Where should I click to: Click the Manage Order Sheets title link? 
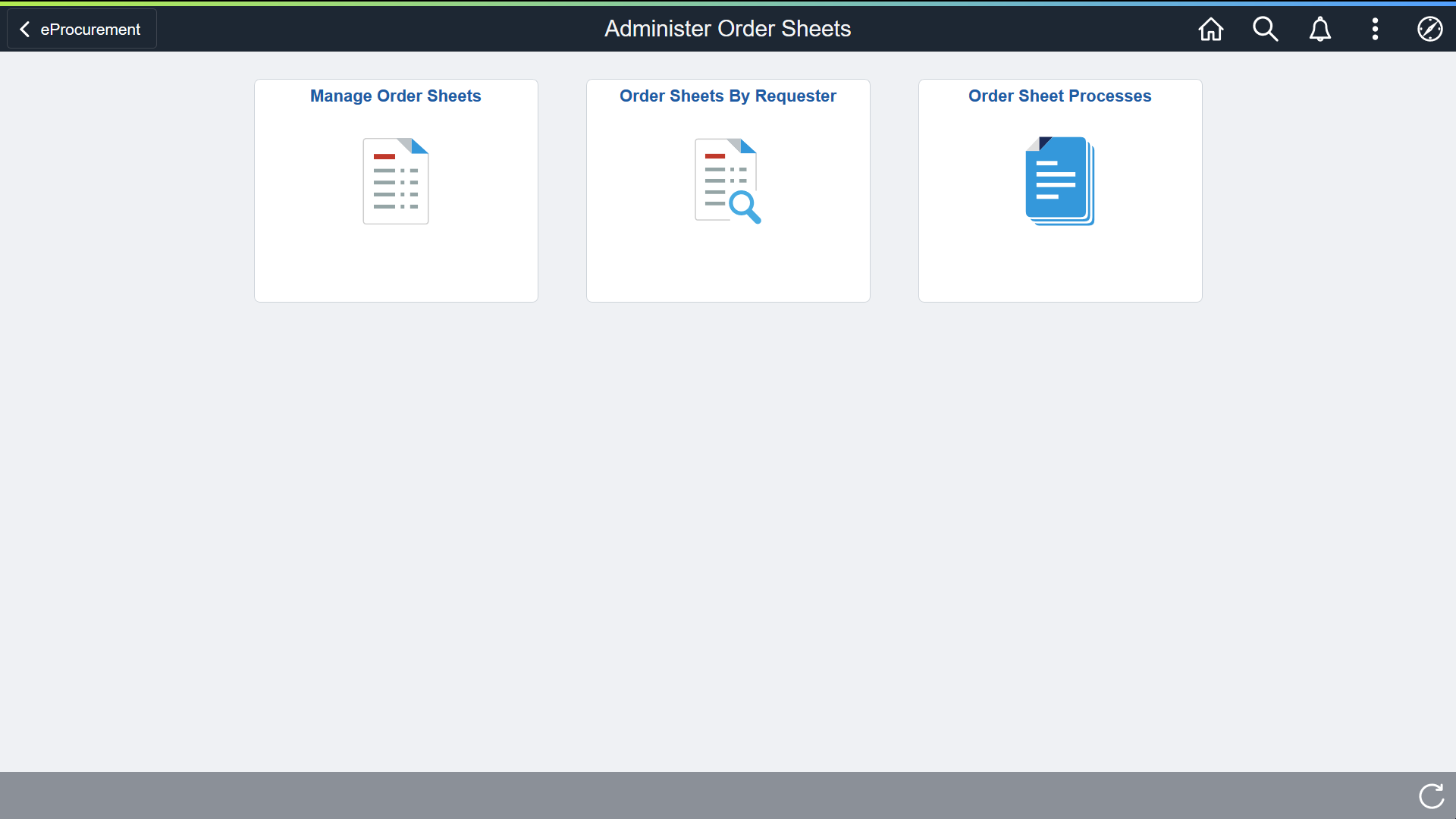tap(395, 96)
